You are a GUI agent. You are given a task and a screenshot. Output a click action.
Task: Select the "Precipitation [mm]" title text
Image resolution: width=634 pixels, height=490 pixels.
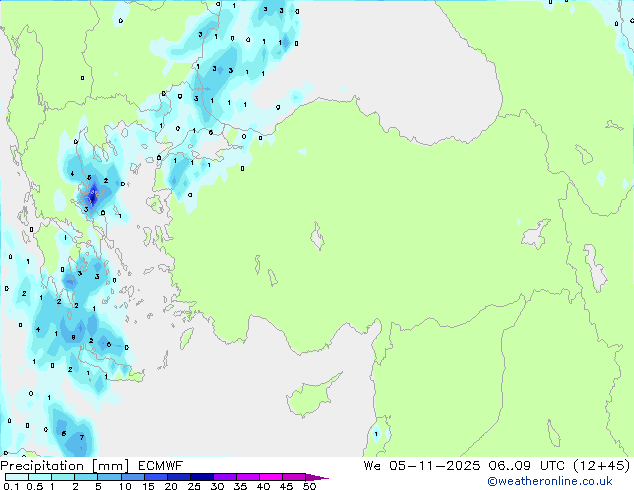coord(64,466)
